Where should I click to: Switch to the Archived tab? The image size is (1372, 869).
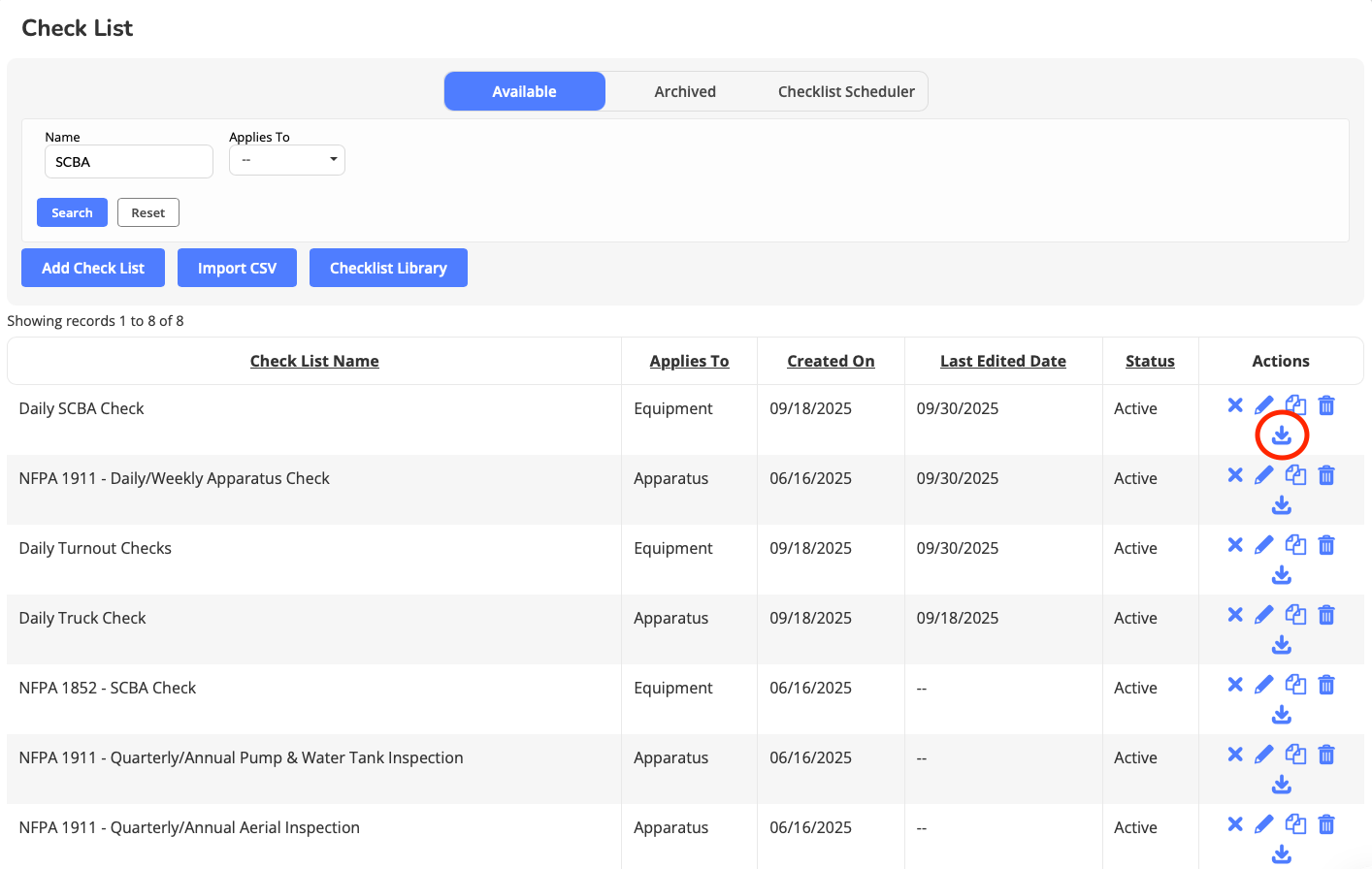click(684, 91)
